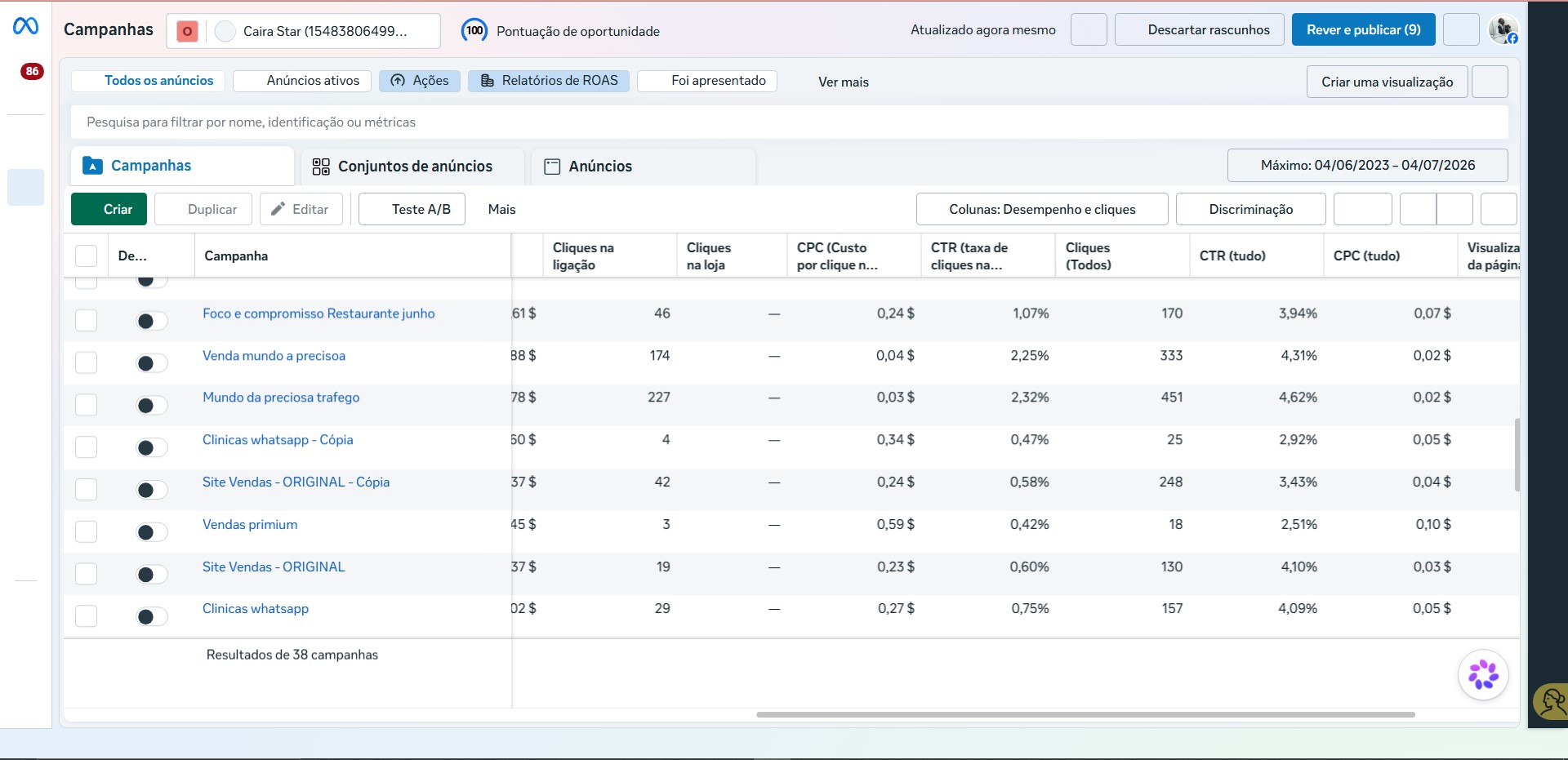Click the Meta logo icon
This screenshot has width=1568, height=760.
click(x=25, y=27)
